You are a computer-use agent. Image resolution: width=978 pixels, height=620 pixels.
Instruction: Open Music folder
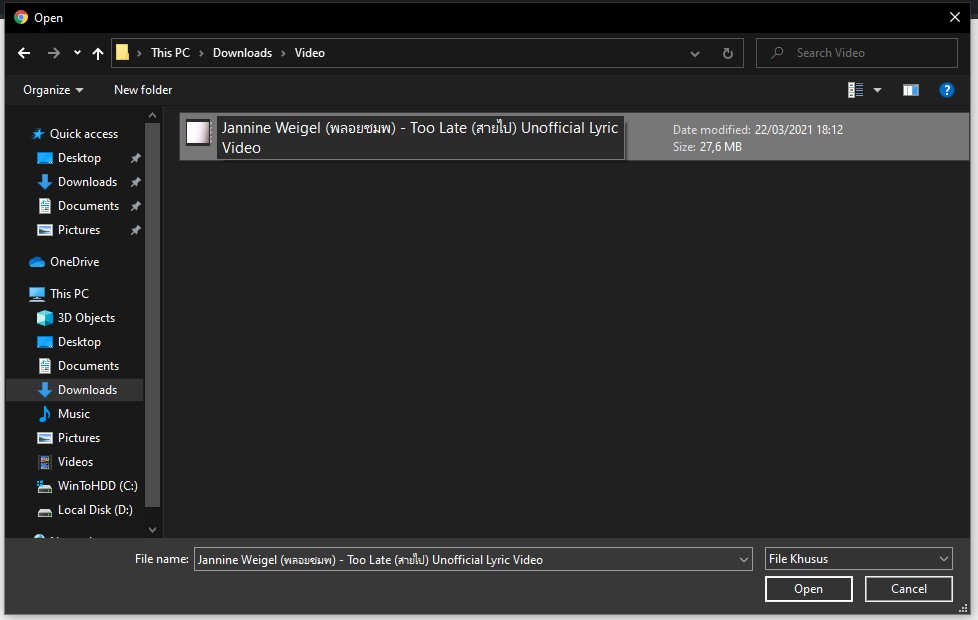[64, 414]
